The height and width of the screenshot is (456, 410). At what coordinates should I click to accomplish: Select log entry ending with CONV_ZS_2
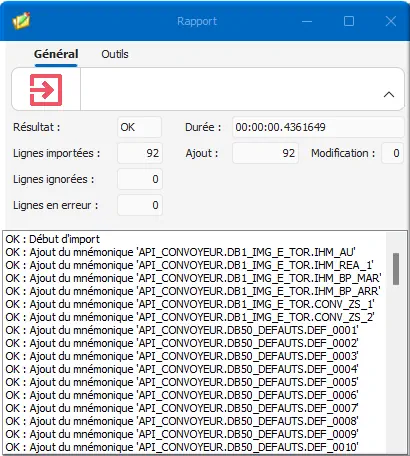tap(190, 317)
